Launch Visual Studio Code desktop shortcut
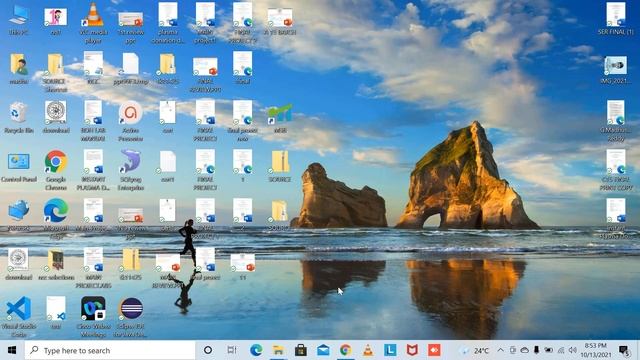 tap(19, 316)
